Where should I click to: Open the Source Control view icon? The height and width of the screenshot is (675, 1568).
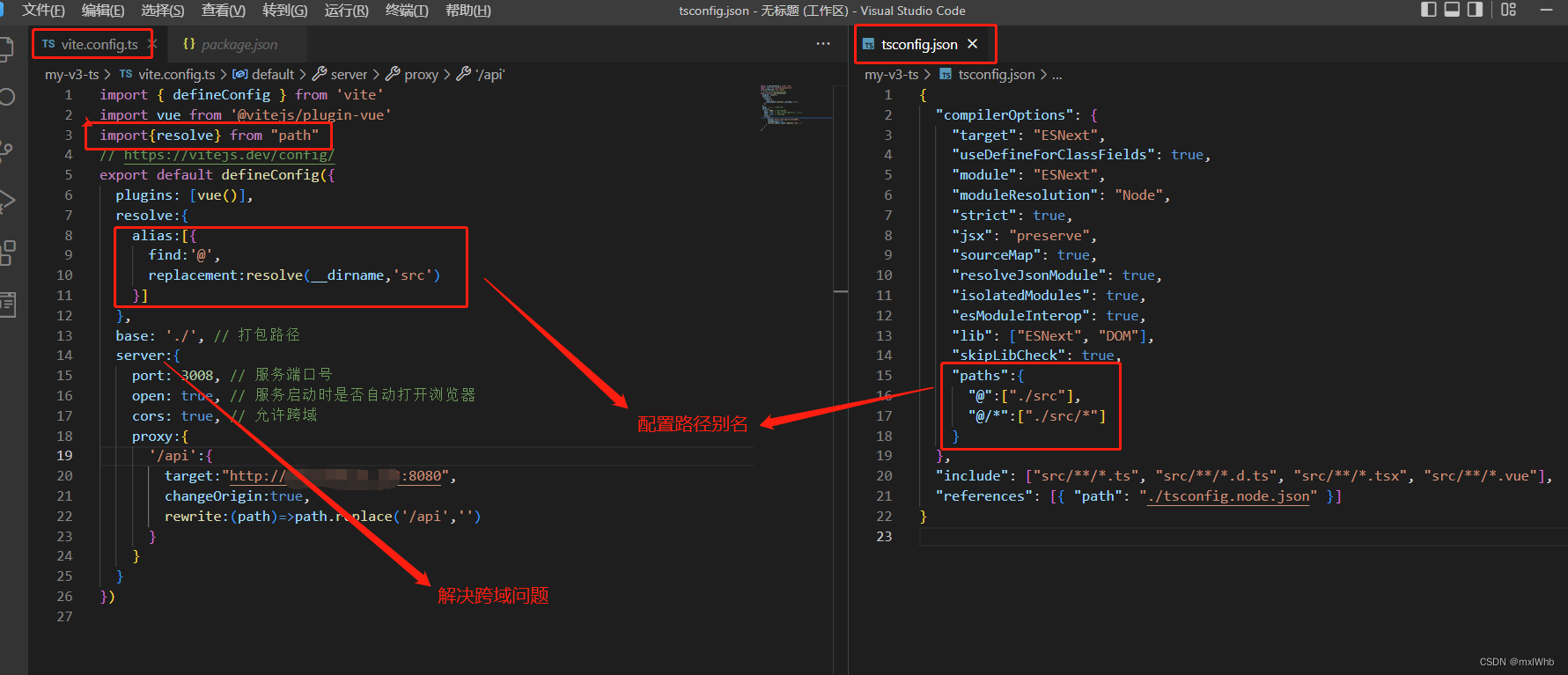pos(5,150)
